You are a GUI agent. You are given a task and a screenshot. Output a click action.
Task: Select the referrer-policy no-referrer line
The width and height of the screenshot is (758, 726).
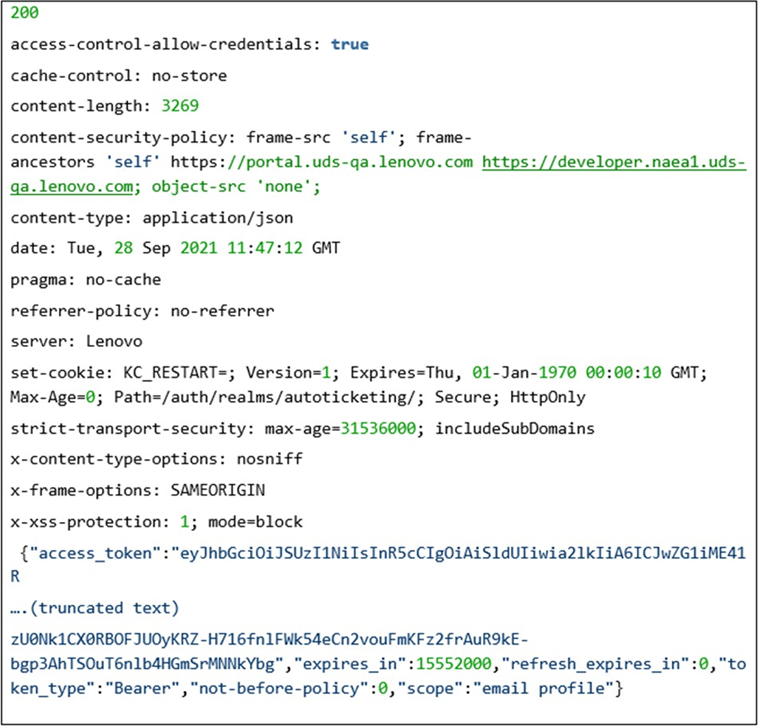[142, 311]
